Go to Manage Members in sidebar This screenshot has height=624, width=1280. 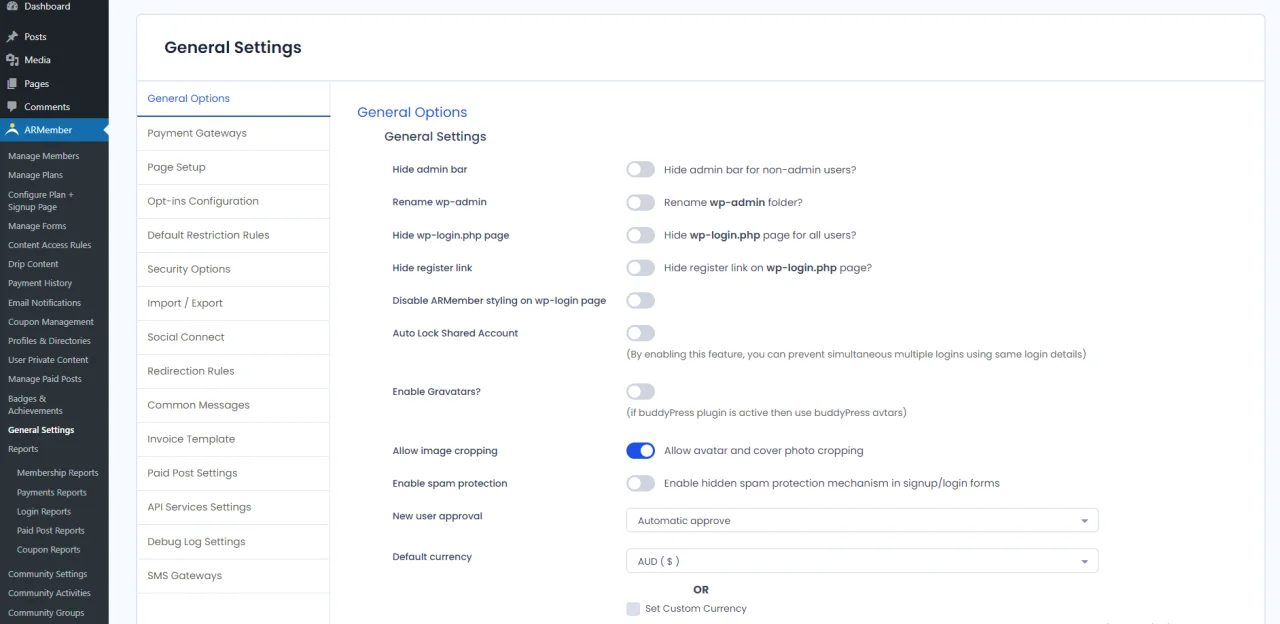(x=44, y=156)
